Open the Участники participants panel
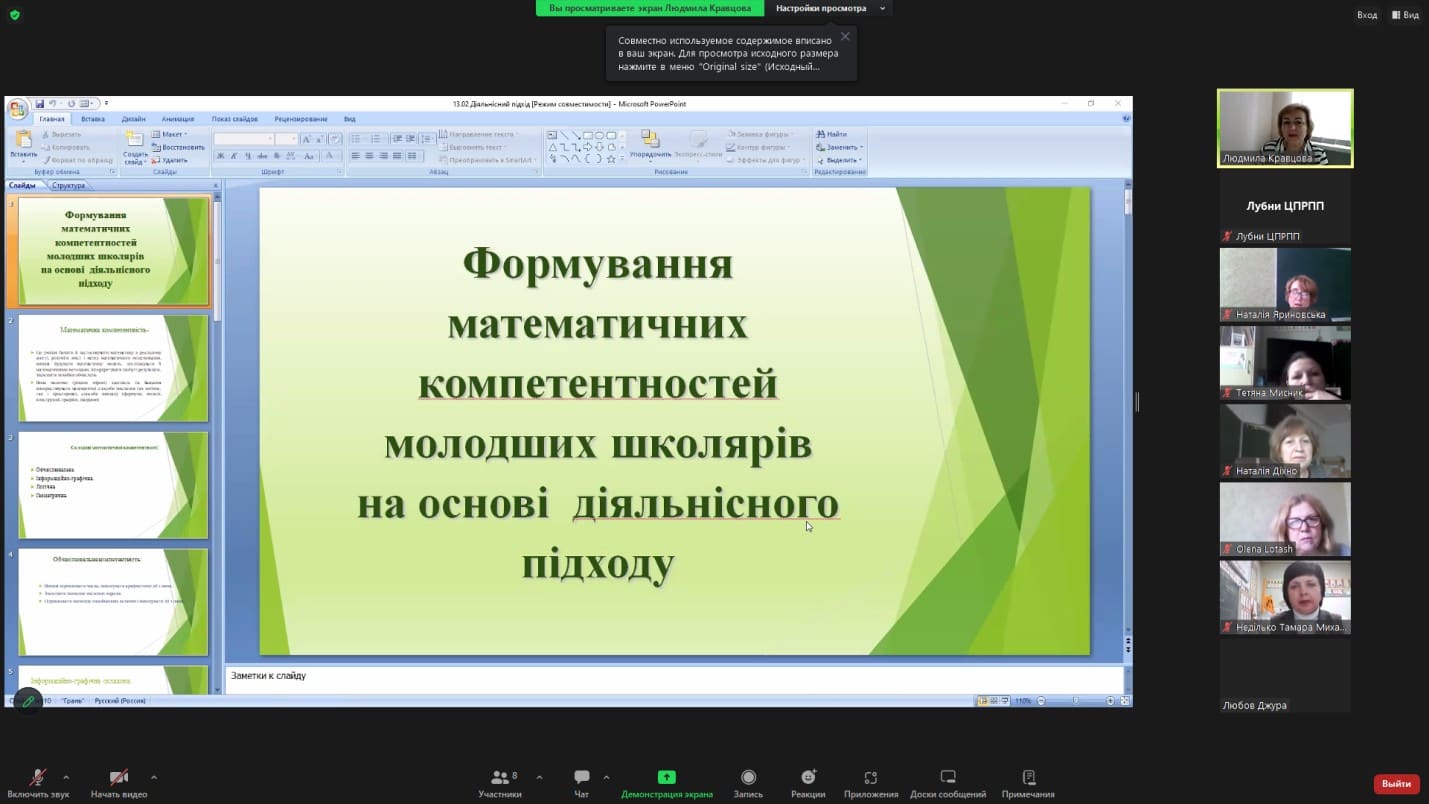 pyautogui.click(x=500, y=783)
